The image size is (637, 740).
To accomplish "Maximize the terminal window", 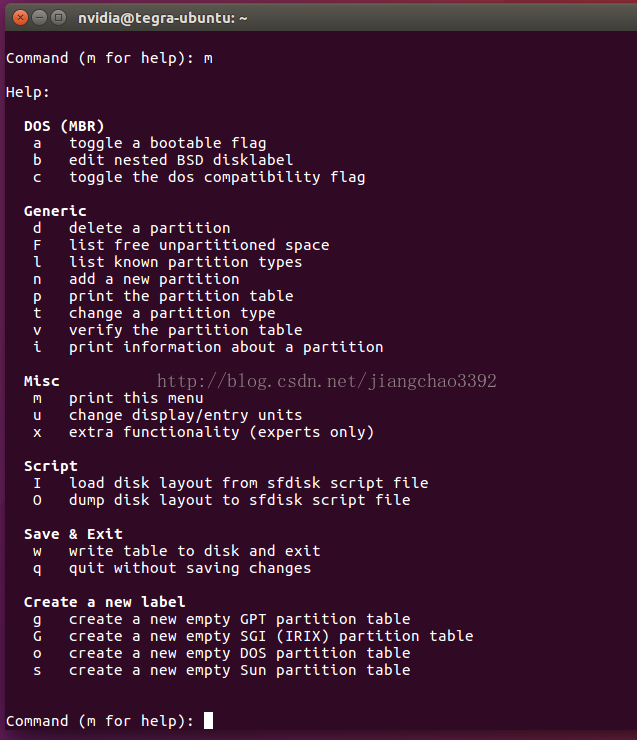I will (x=59, y=18).
